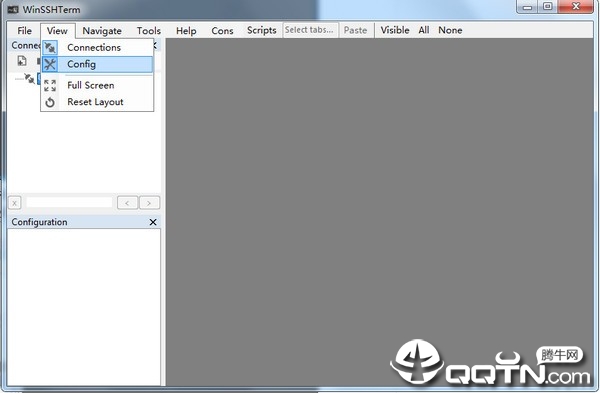Focus the connection filter text box
The image size is (600, 393).
pos(69,203)
